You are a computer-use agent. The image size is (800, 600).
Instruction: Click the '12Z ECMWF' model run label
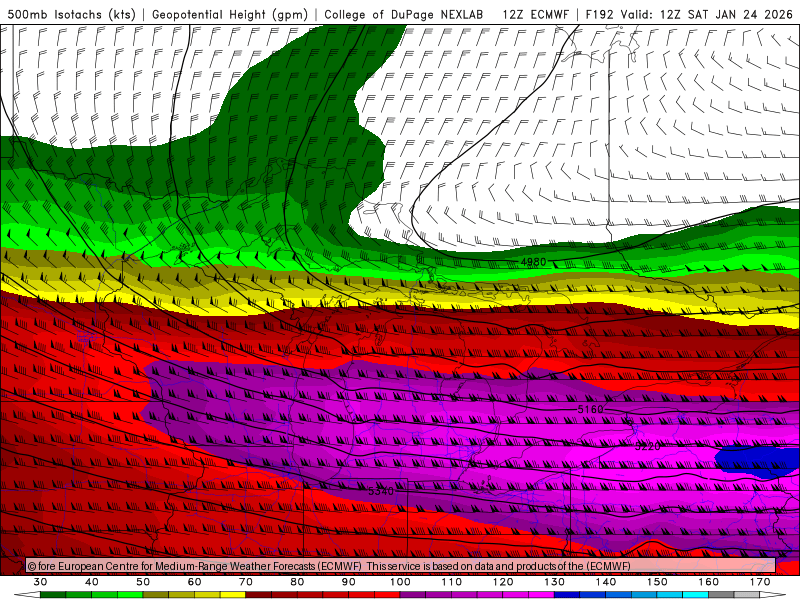535,14
